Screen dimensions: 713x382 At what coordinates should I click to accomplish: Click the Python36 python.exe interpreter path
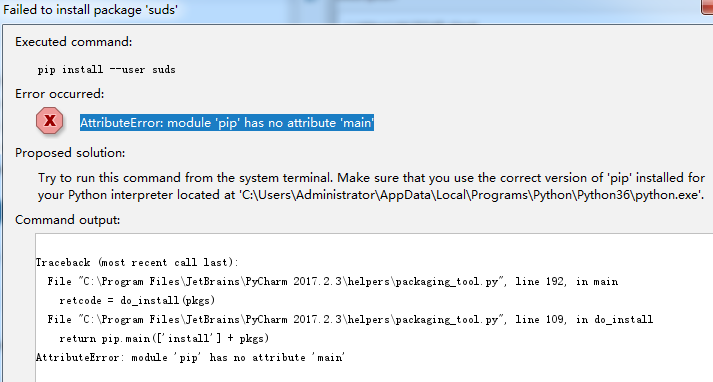point(472,195)
